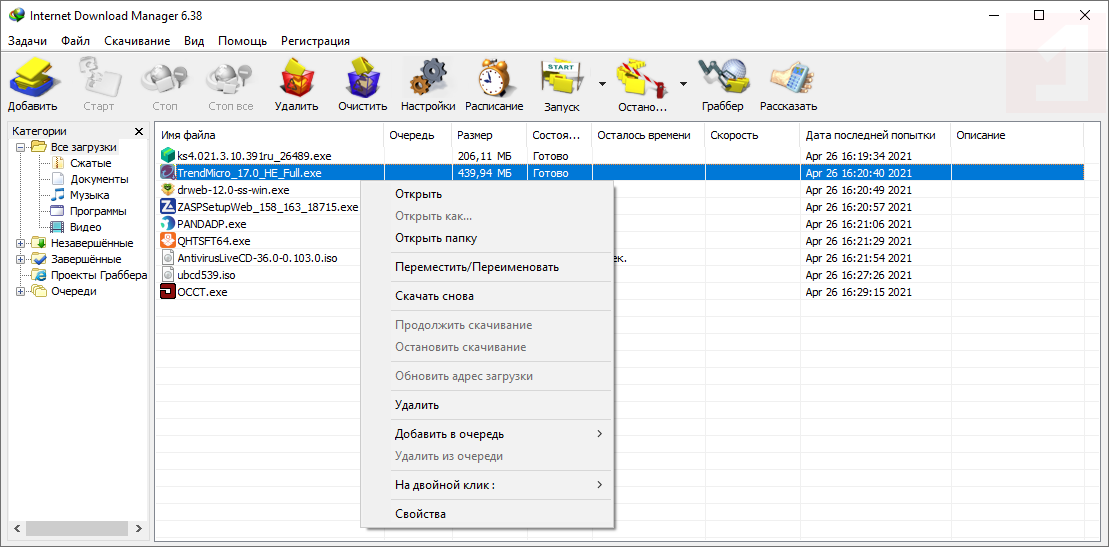Open the Файл menu
The image size is (1109, 547).
coord(76,40)
